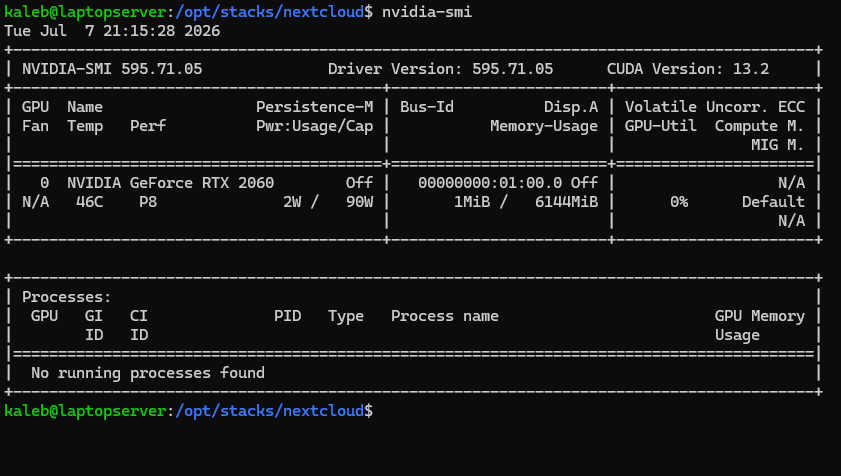
Task: Click the Processes: section heading
Action: pyautogui.click(x=67, y=297)
